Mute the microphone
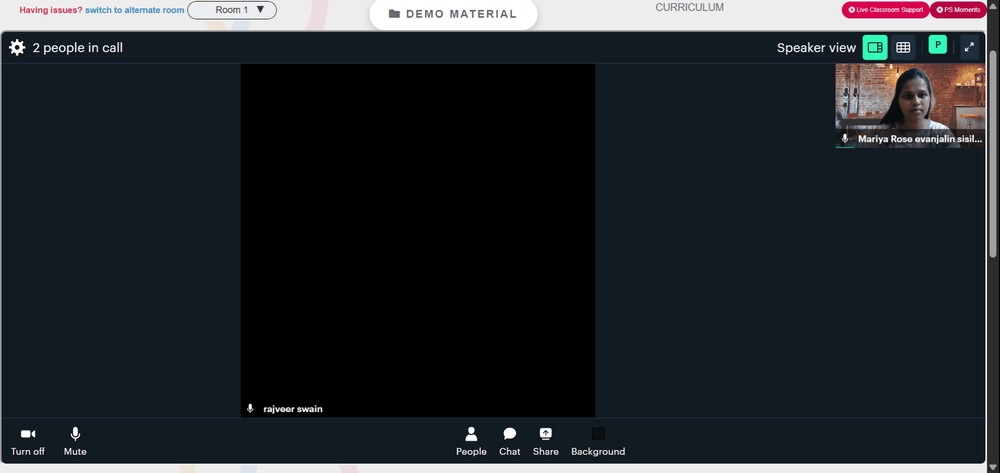This screenshot has width=1000, height=473. [x=75, y=442]
